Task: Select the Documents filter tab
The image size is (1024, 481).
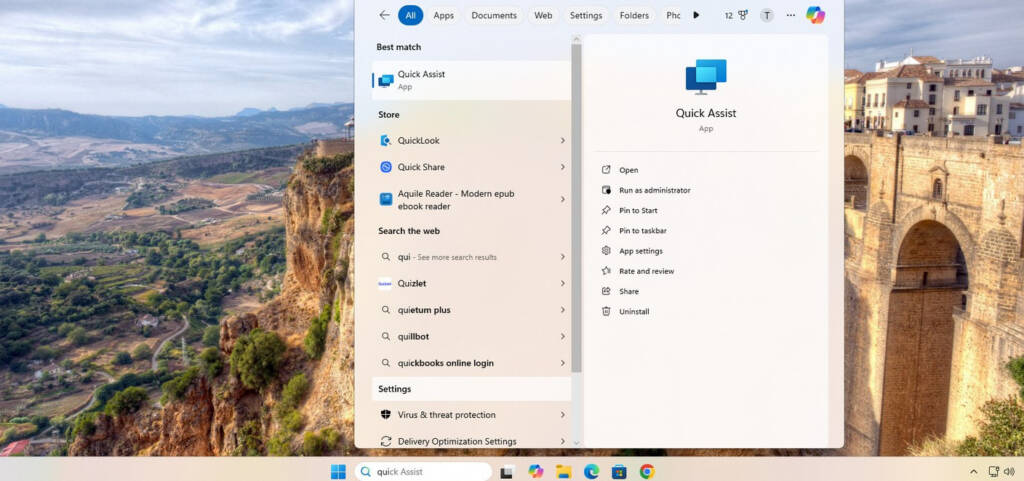Action: point(494,15)
